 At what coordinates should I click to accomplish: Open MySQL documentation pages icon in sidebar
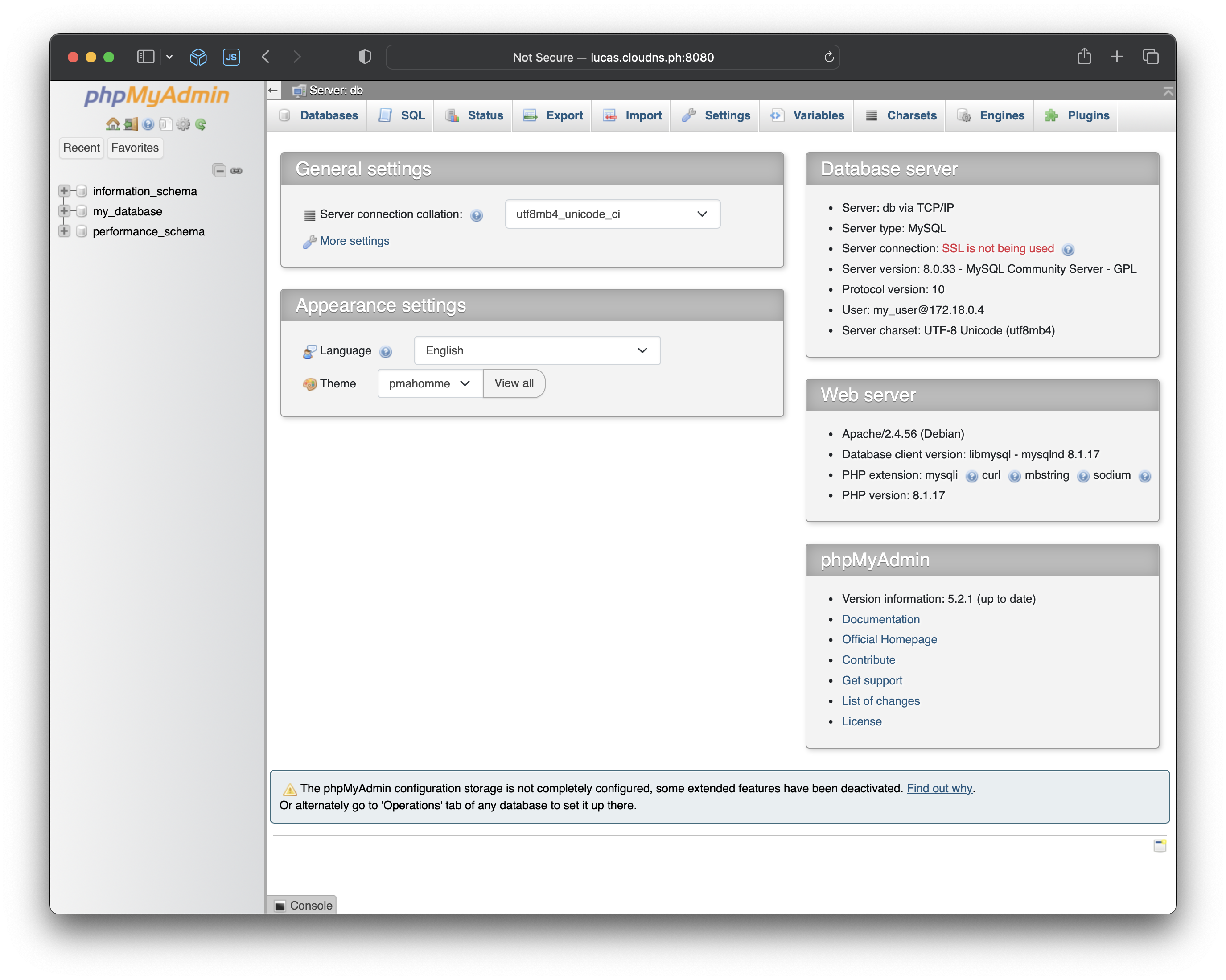coord(165,124)
